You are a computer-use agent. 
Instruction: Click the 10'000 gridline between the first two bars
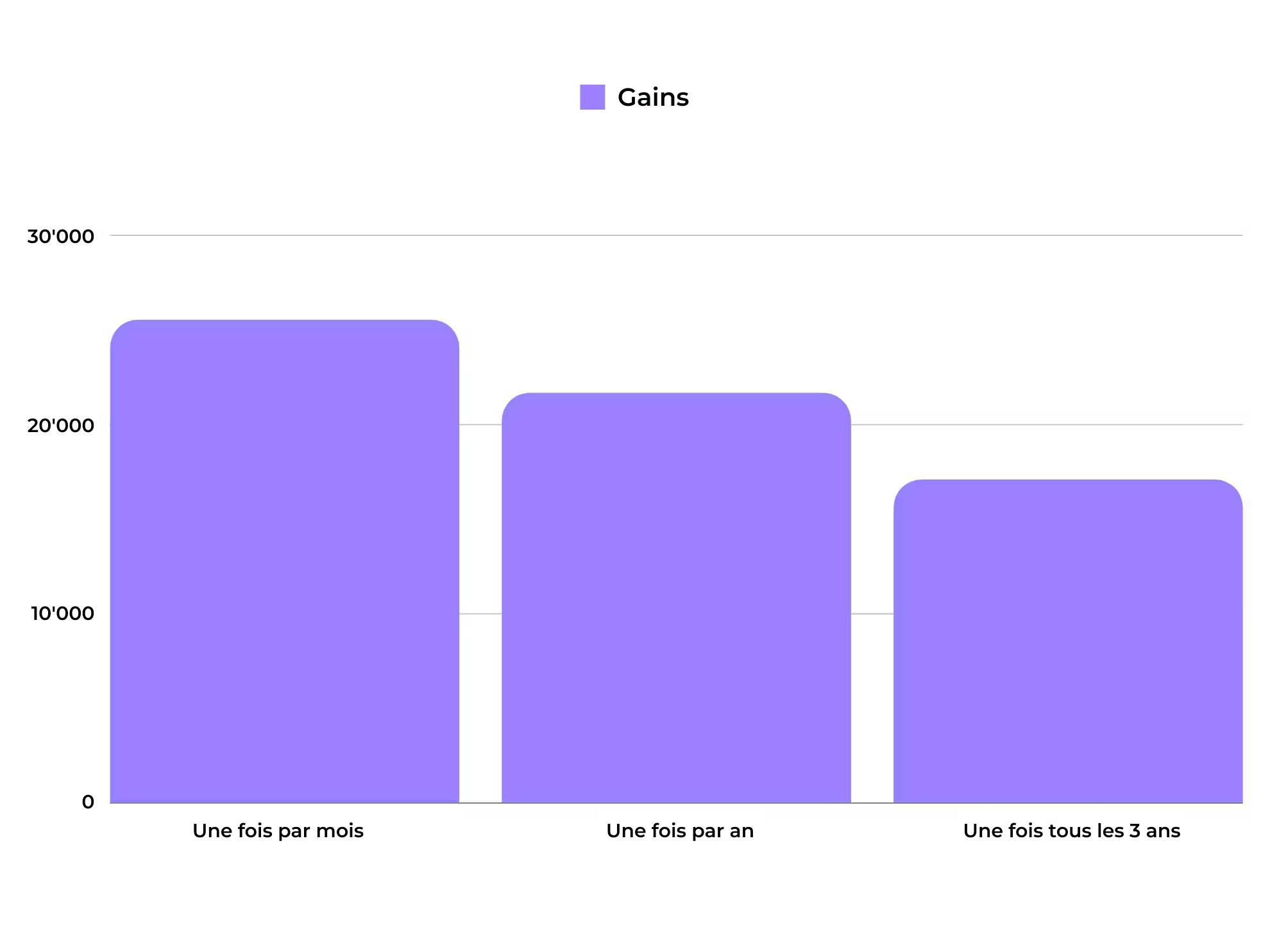pyautogui.click(x=480, y=614)
